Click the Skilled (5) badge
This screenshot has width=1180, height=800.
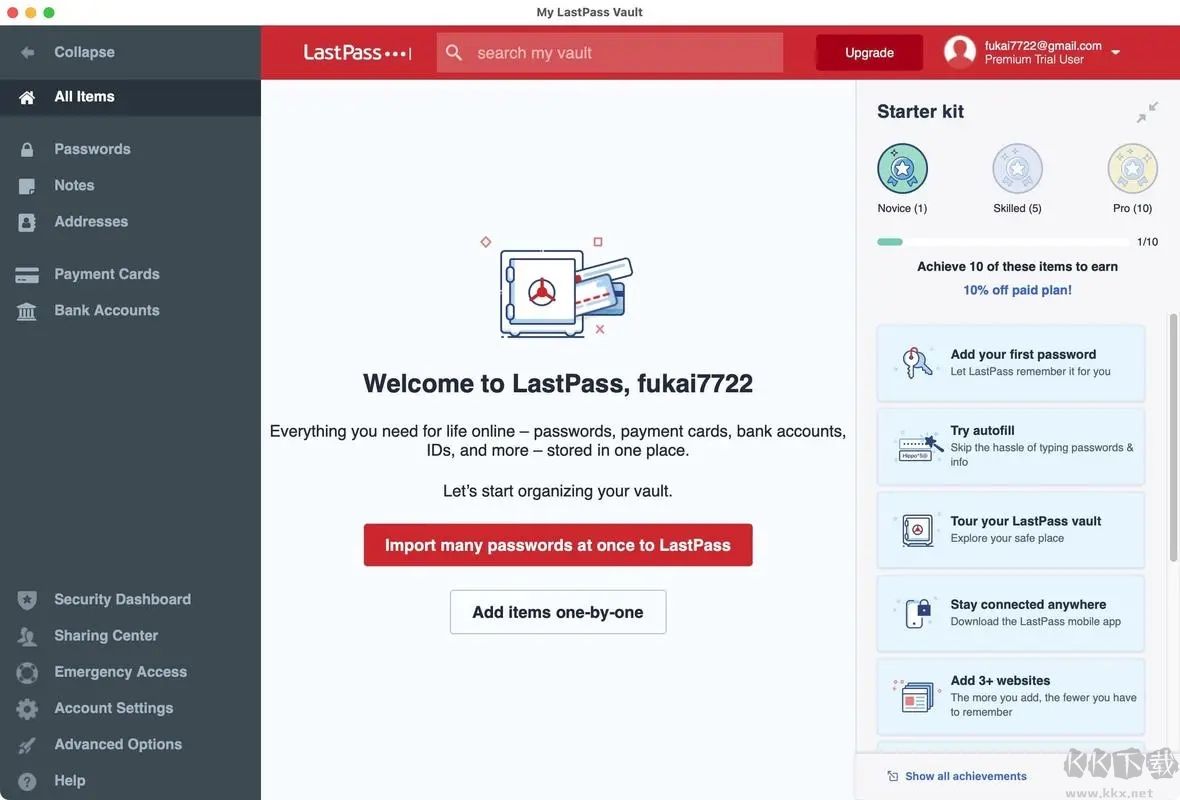click(x=1017, y=169)
